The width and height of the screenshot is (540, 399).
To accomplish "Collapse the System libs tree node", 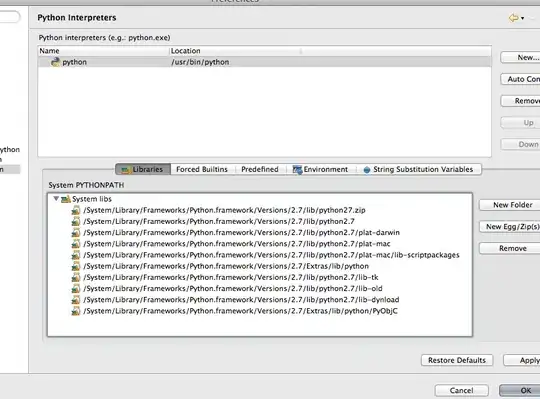I will [x=56, y=199].
